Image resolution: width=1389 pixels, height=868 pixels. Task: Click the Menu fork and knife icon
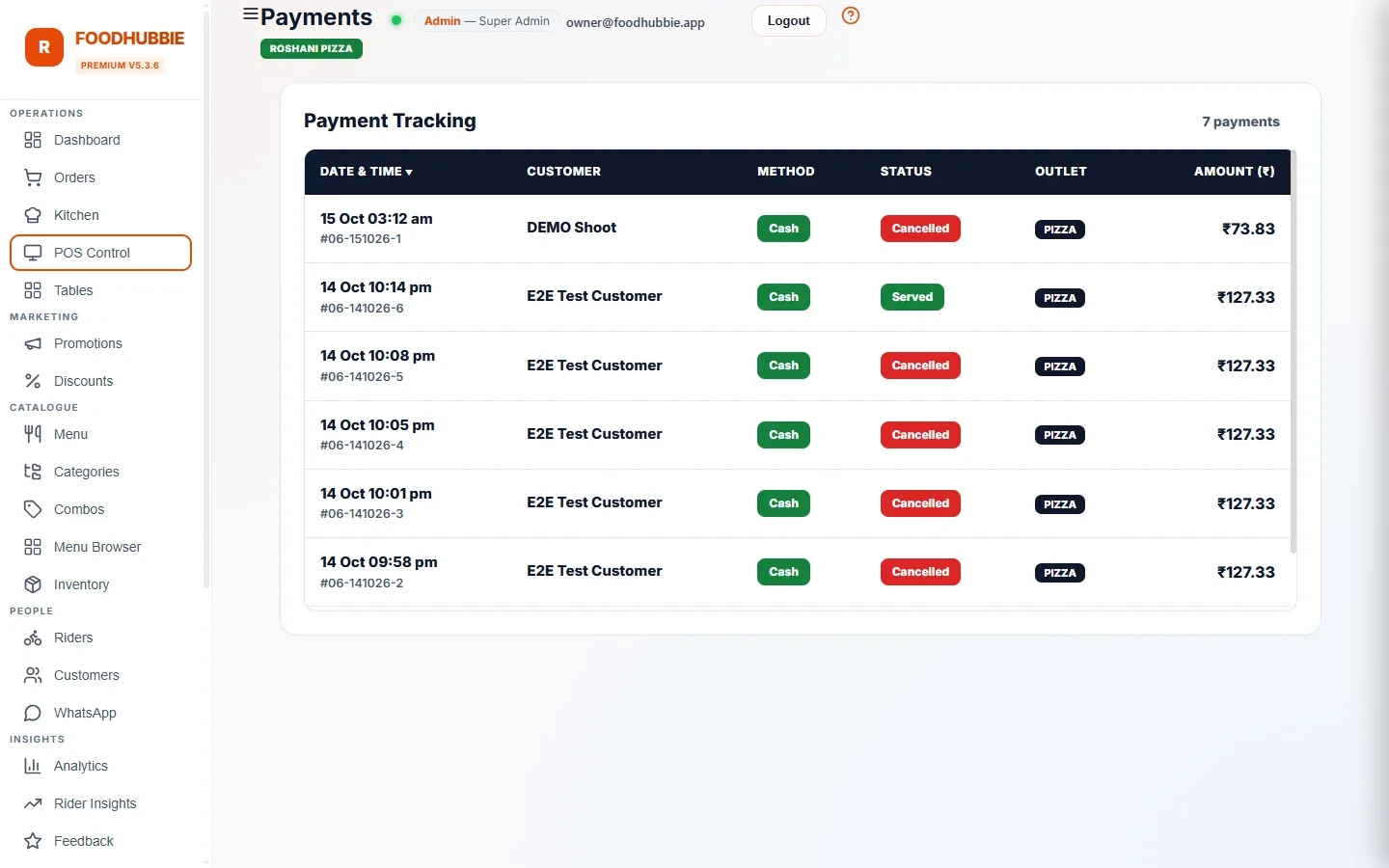tap(33, 434)
